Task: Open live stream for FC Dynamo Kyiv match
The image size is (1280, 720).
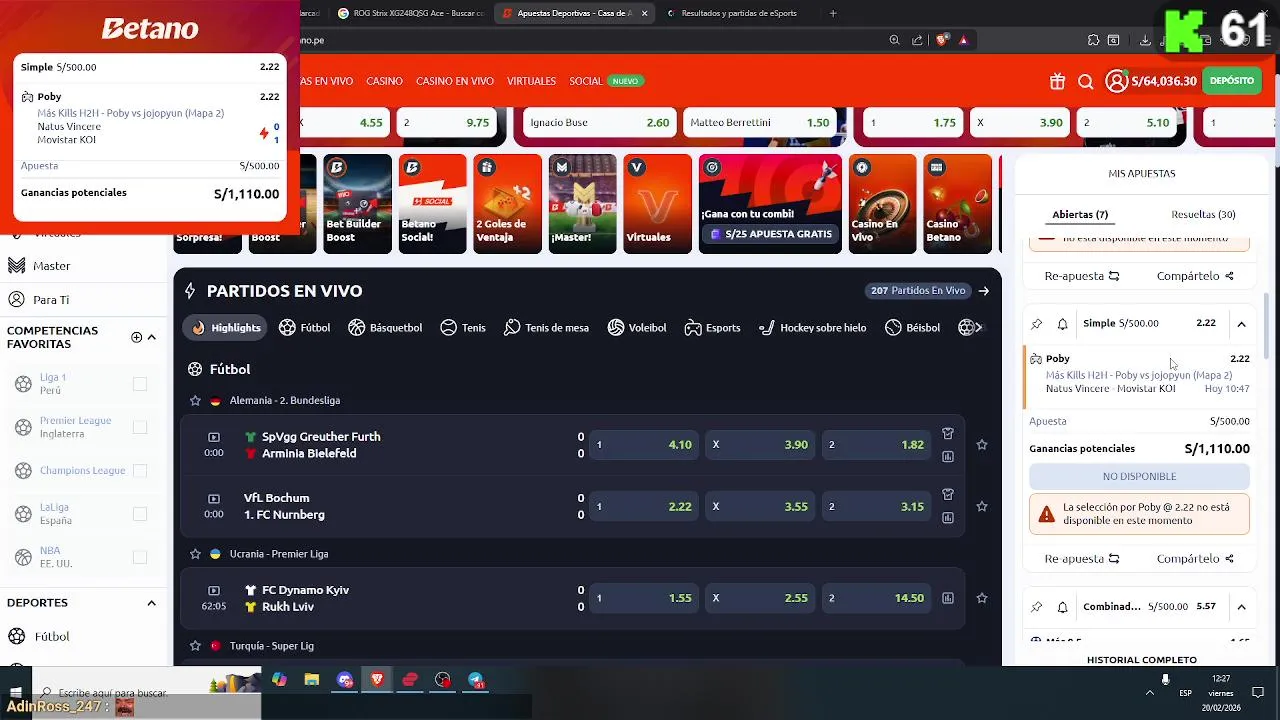Action: pos(213,590)
